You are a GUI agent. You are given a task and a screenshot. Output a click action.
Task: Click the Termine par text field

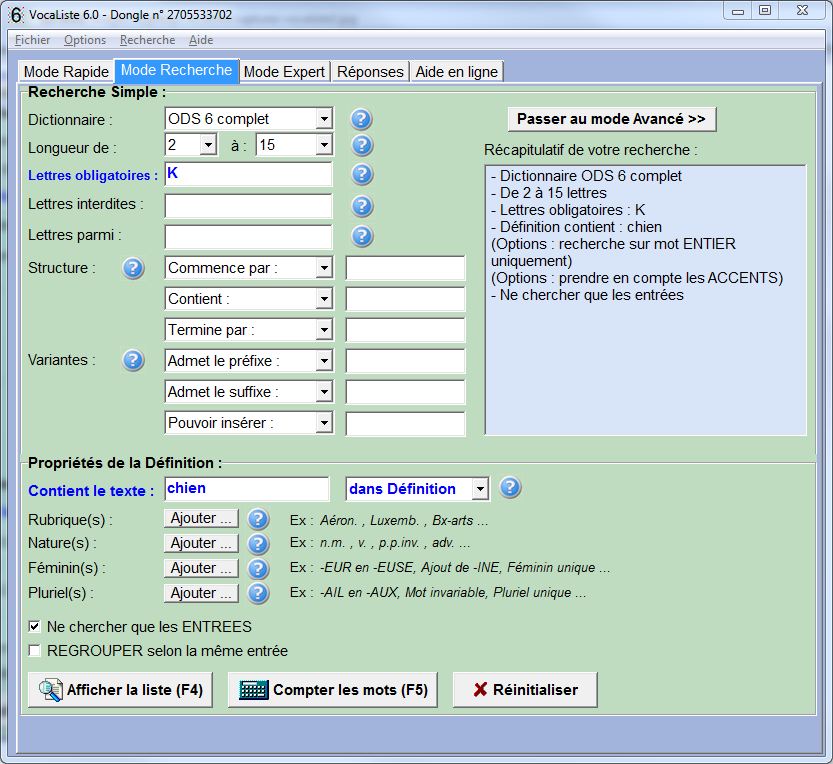405,330
